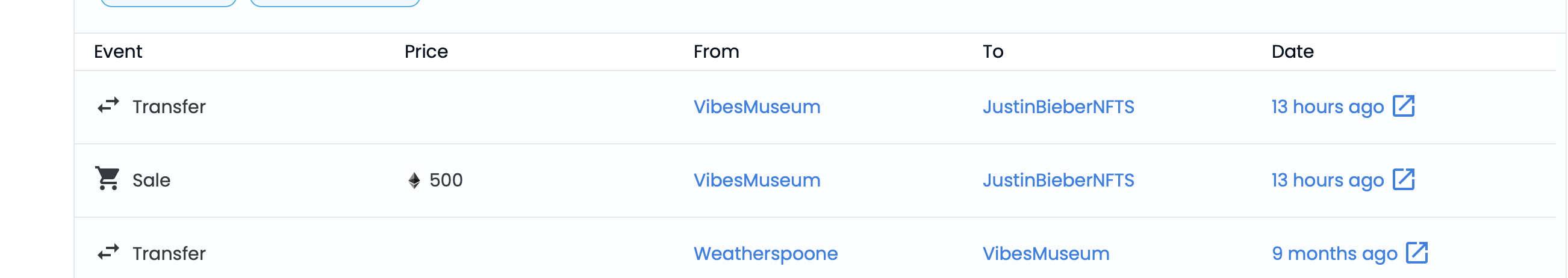Image resolution: width=1568 pixels, height=278 pixels.
Task: Open the Weatherspoone profile link
Action: pos(765,254)
